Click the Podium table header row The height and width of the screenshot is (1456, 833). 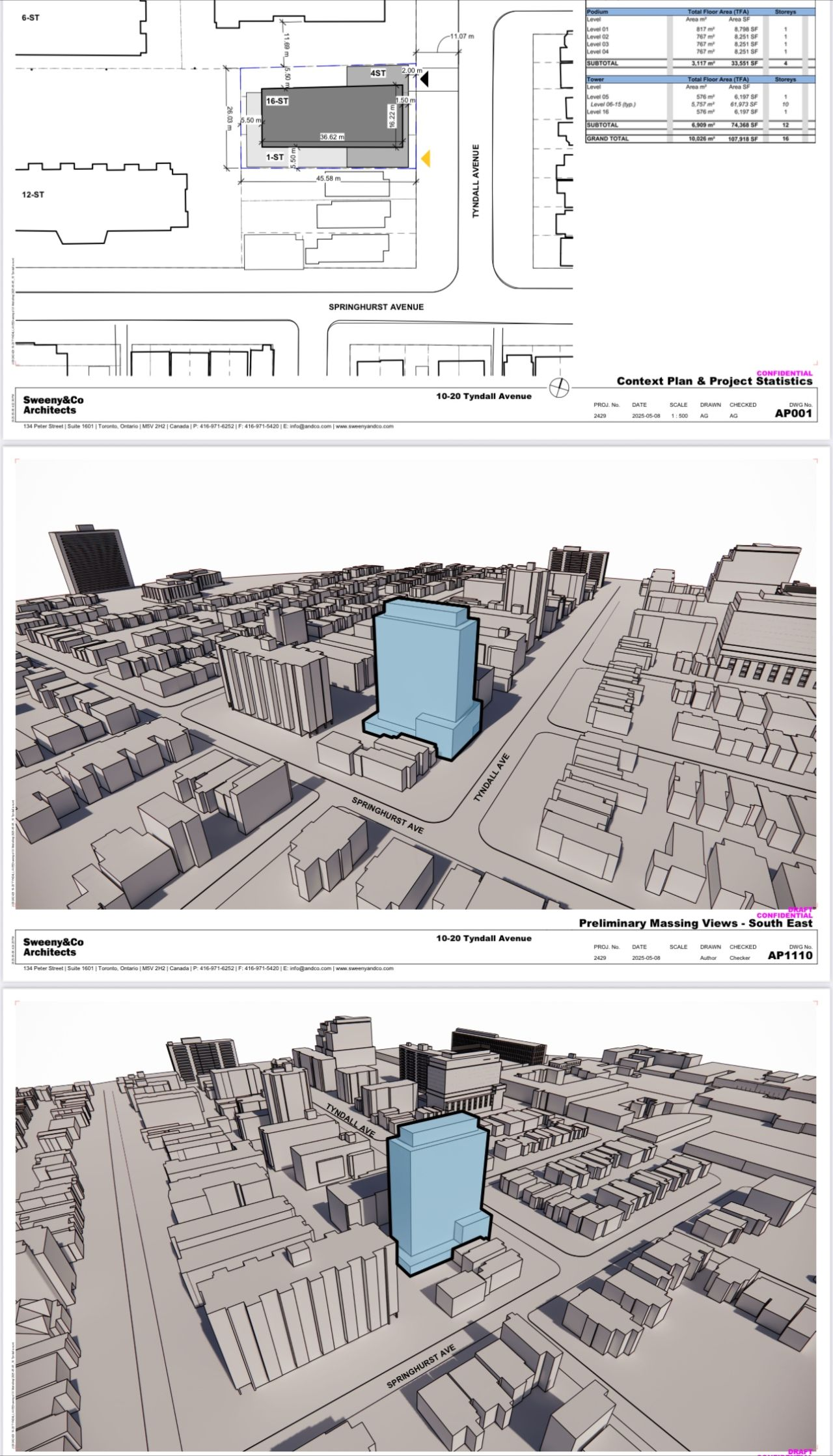(x=700, y=12)
